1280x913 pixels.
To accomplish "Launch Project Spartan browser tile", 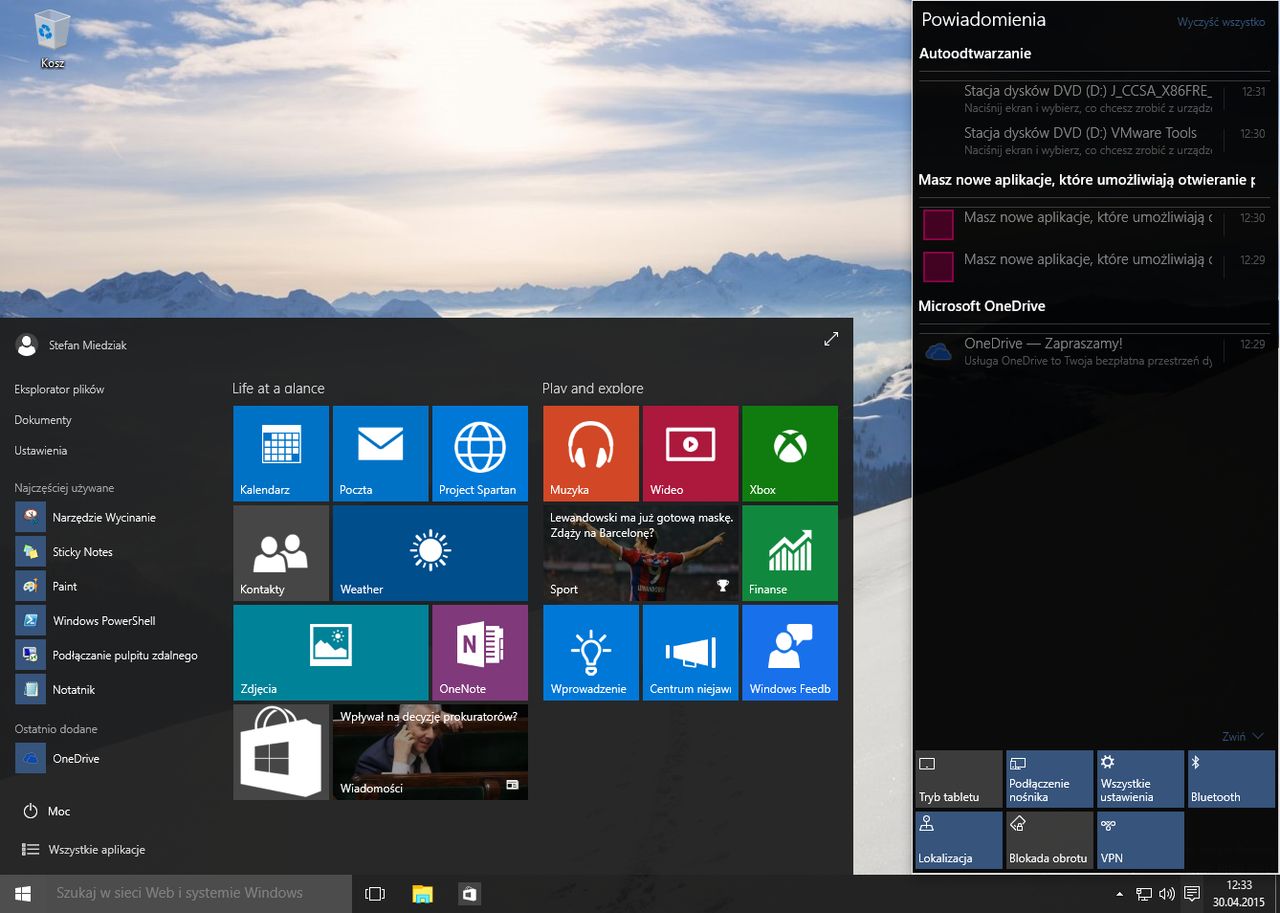I will [480, 453].
